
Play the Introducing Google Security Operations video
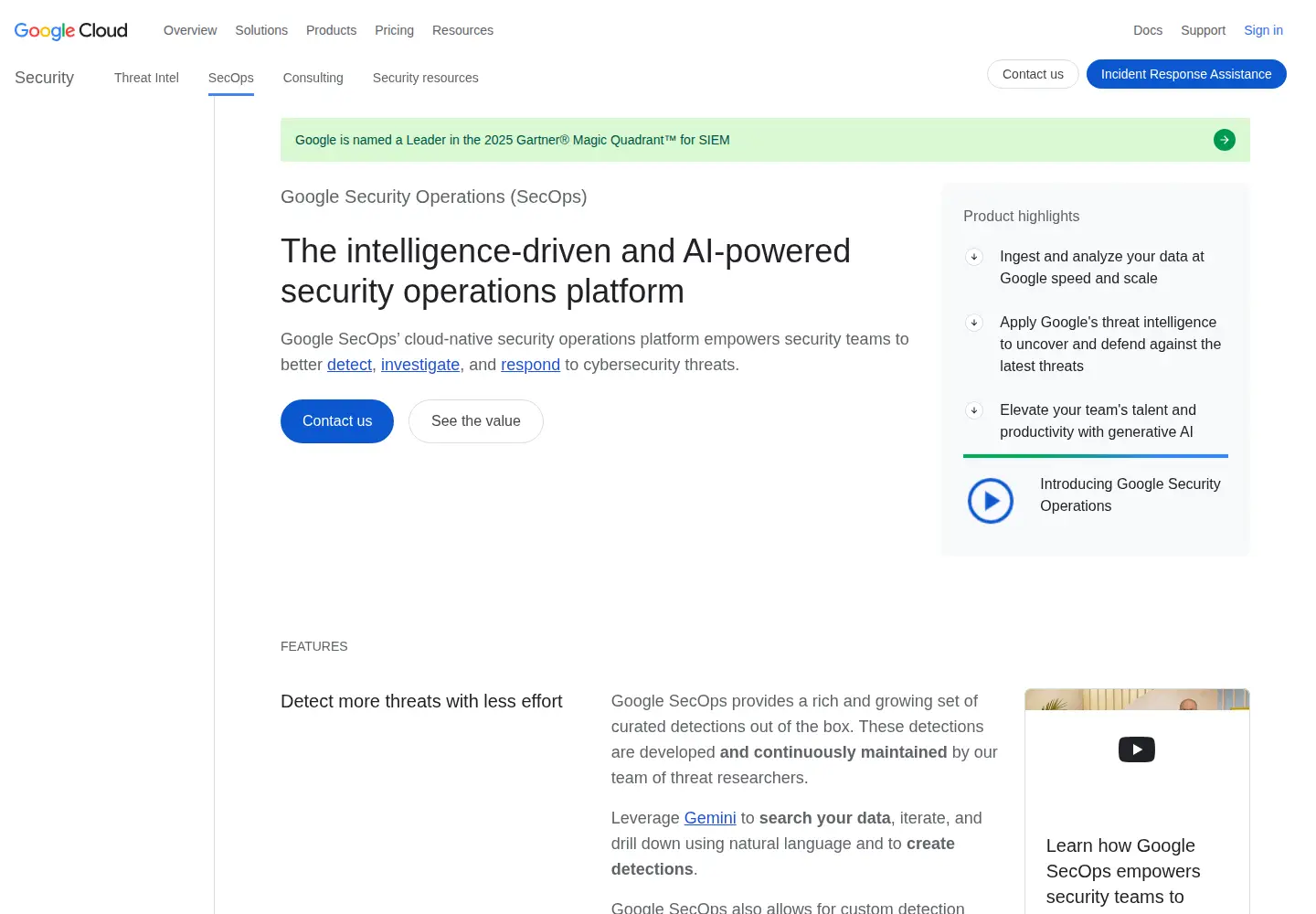[x=991, y=501]
